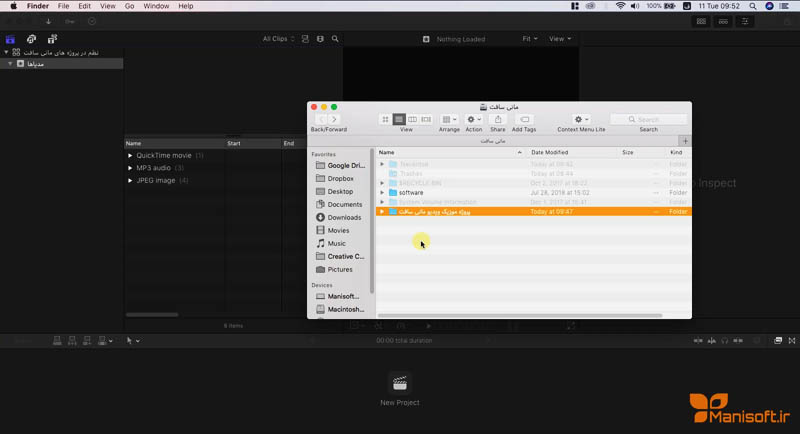This screenshot has width=800, height=434.
Task: Click the New Project clapperboard icon
Action: pos(399,383)
